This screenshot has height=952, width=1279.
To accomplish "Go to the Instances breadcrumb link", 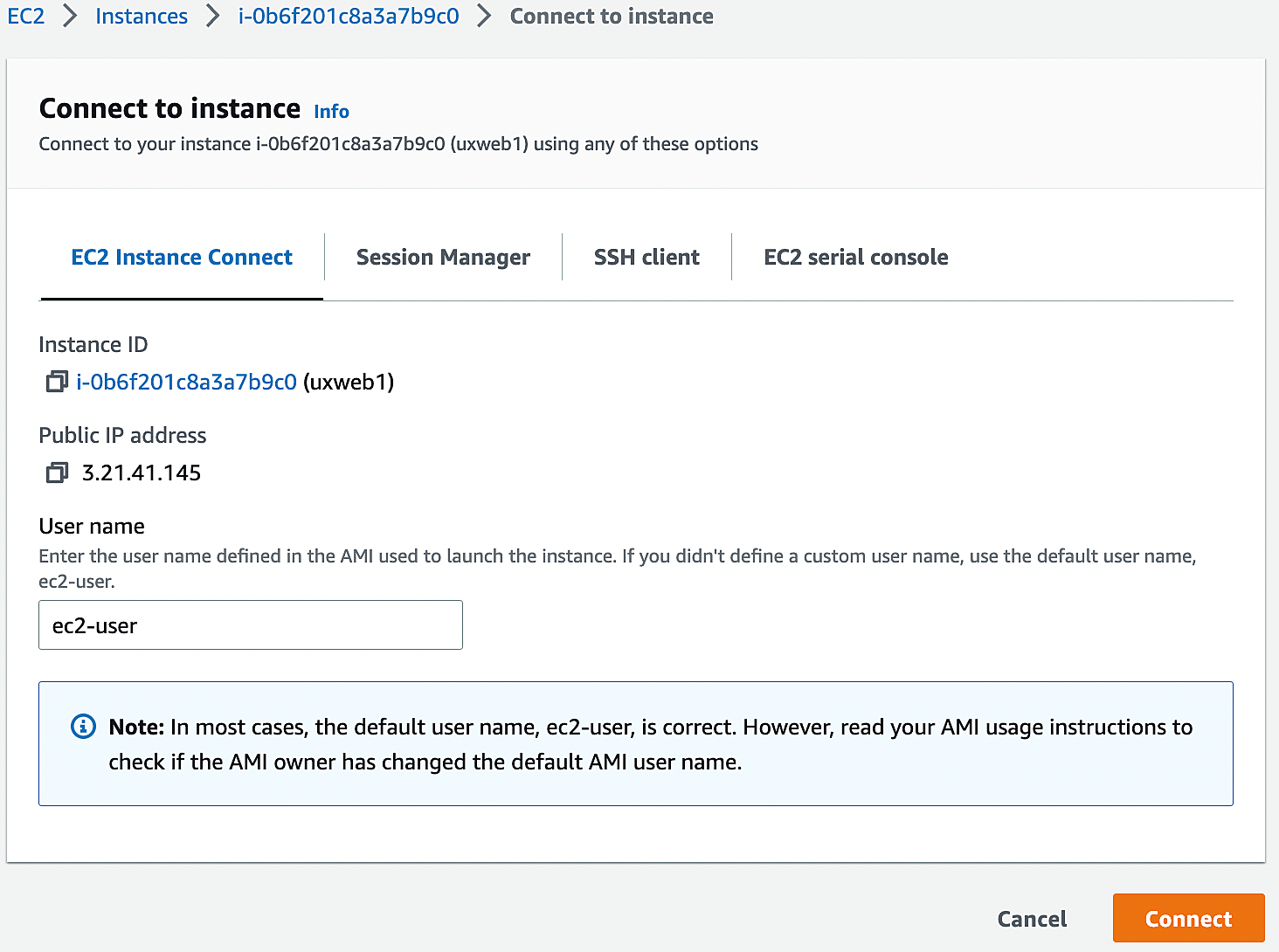I will [142, 16].
